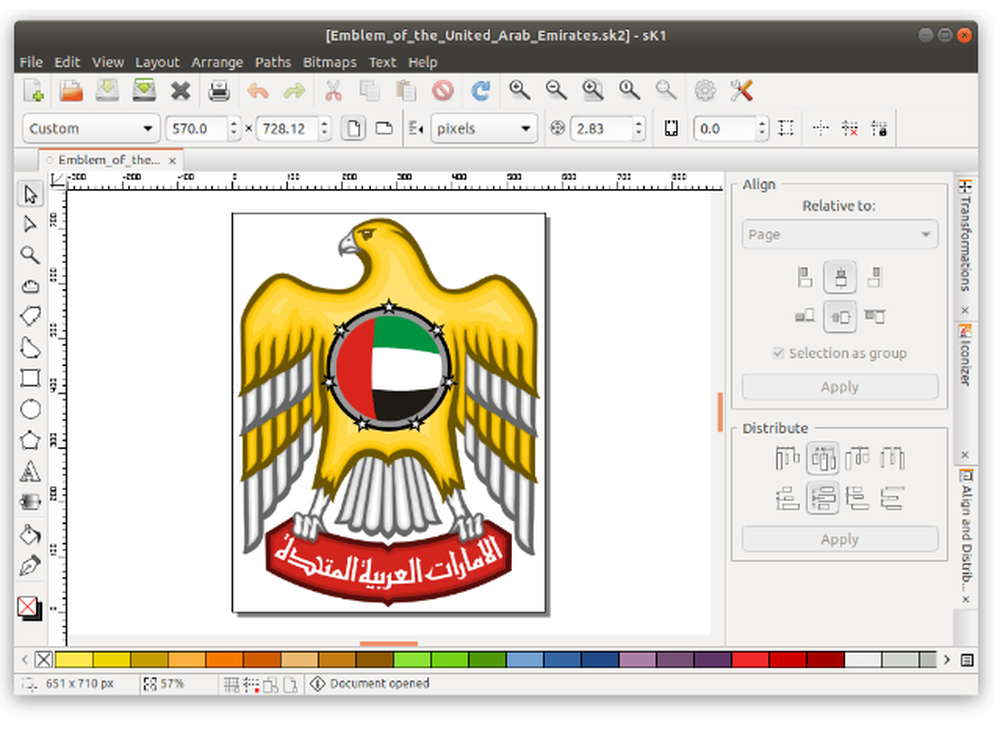Click the Undo arrow icon
This screenshot has width=1000, height=743.
click(258, 91)
